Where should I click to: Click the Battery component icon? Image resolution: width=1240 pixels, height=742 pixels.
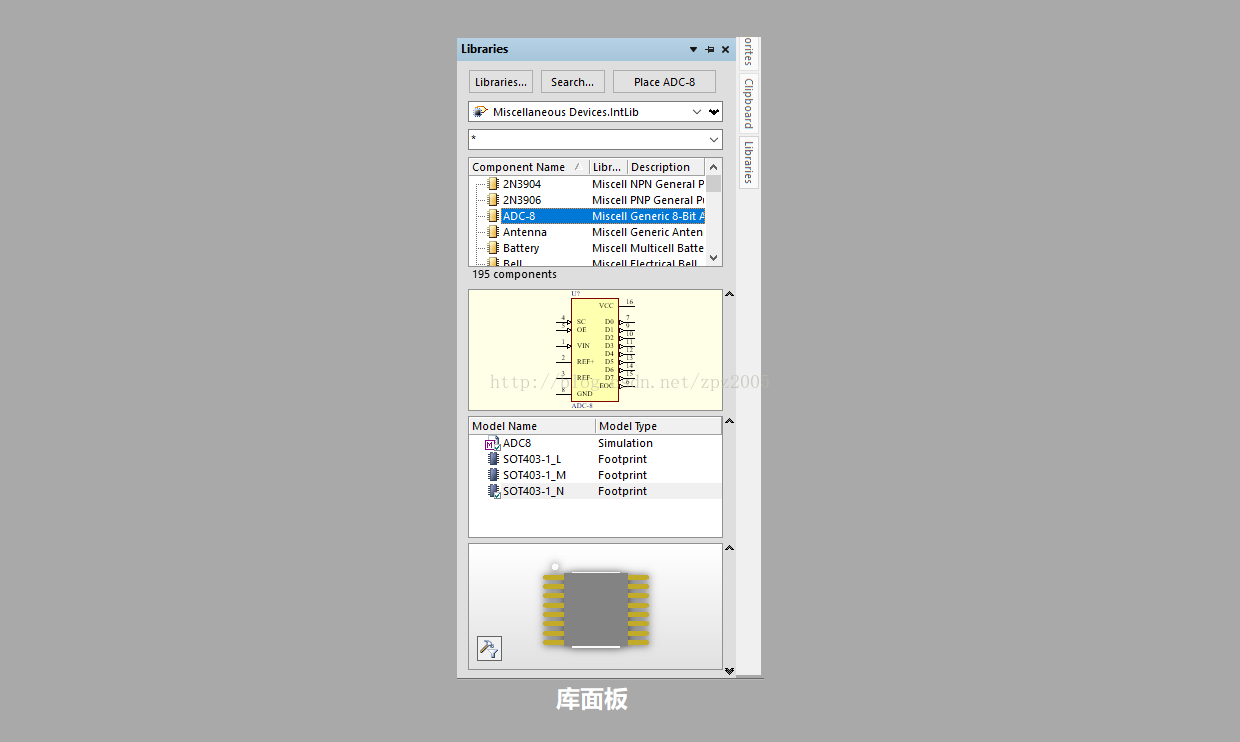click(493, 248)
